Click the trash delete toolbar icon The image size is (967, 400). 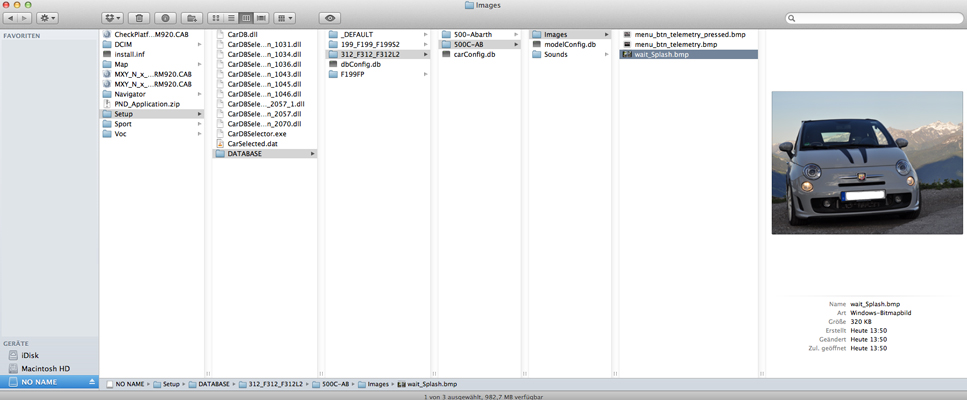pos(139,18)
